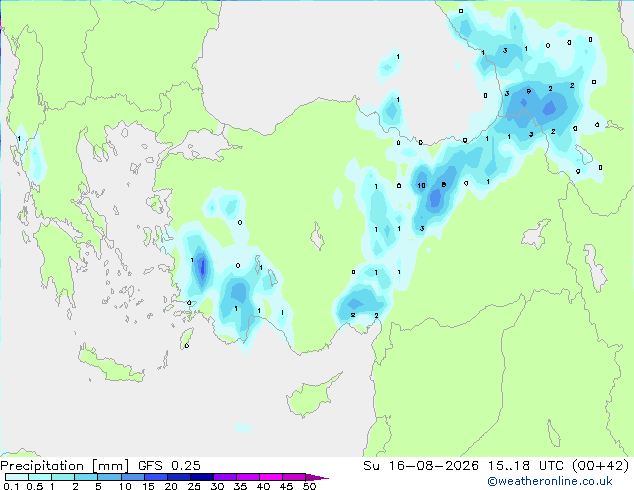Click the '15..18 UTC' time range text
The image size is (634, 490).
point(526,466)
